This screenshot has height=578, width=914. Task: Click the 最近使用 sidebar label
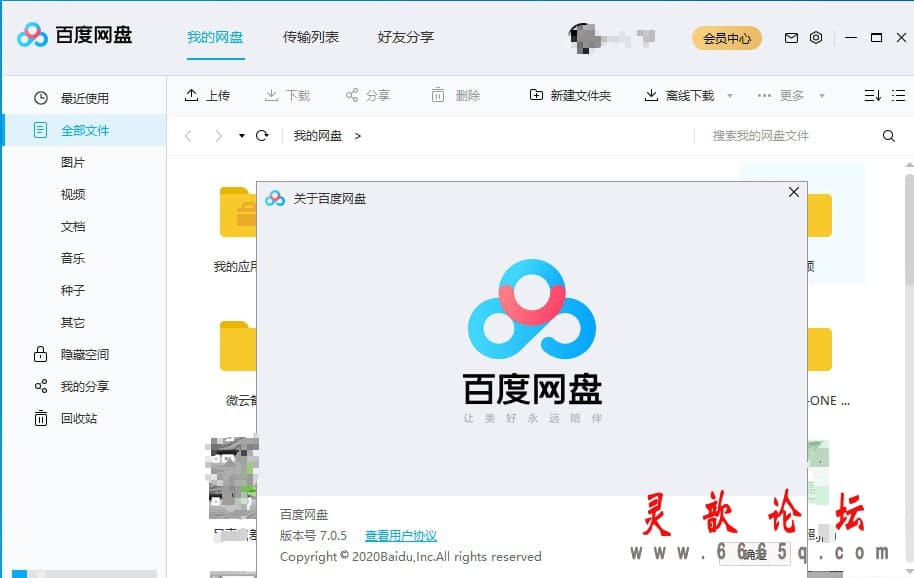[85, 98]
